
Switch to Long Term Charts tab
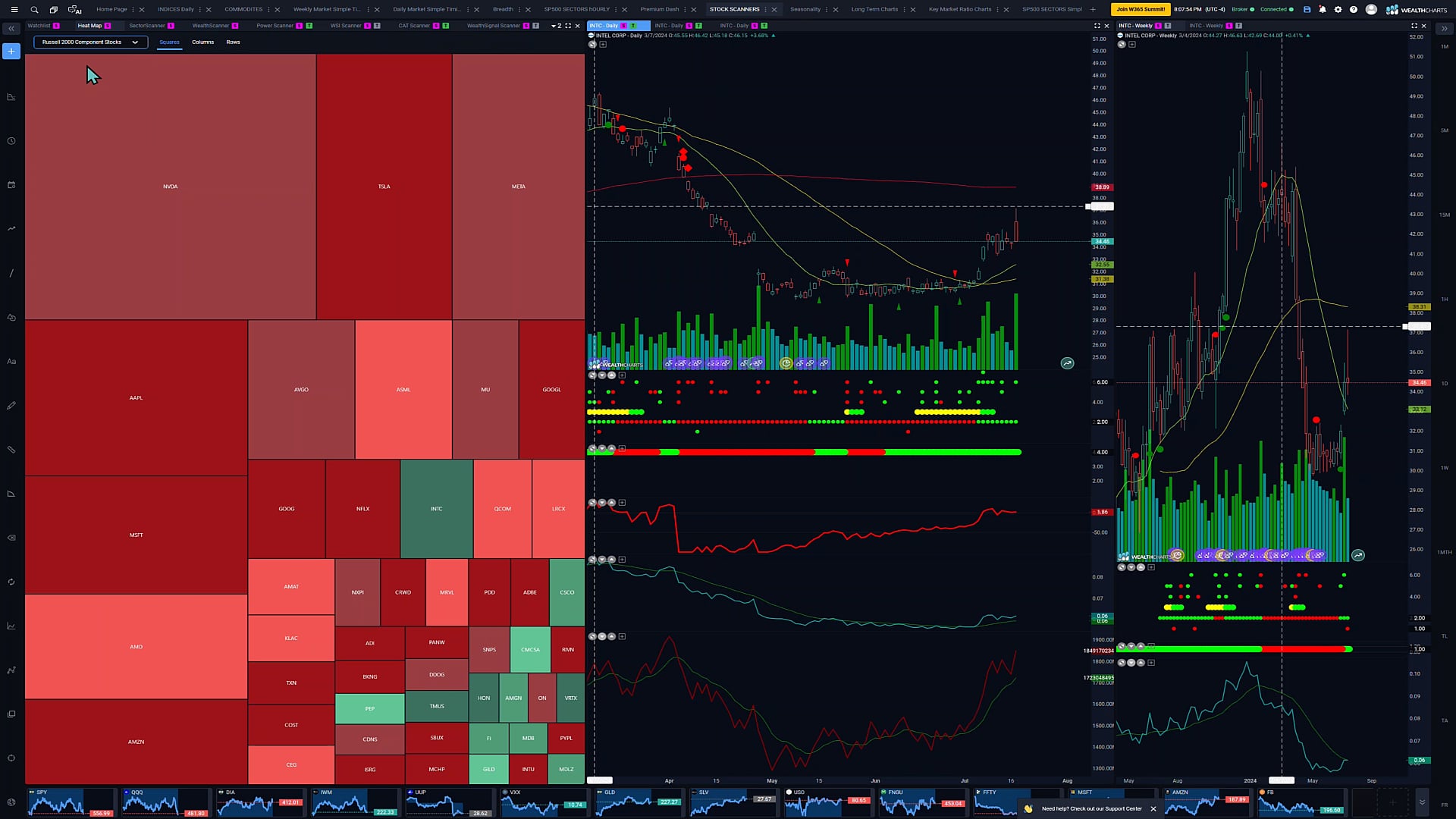[x=874, y=10]
